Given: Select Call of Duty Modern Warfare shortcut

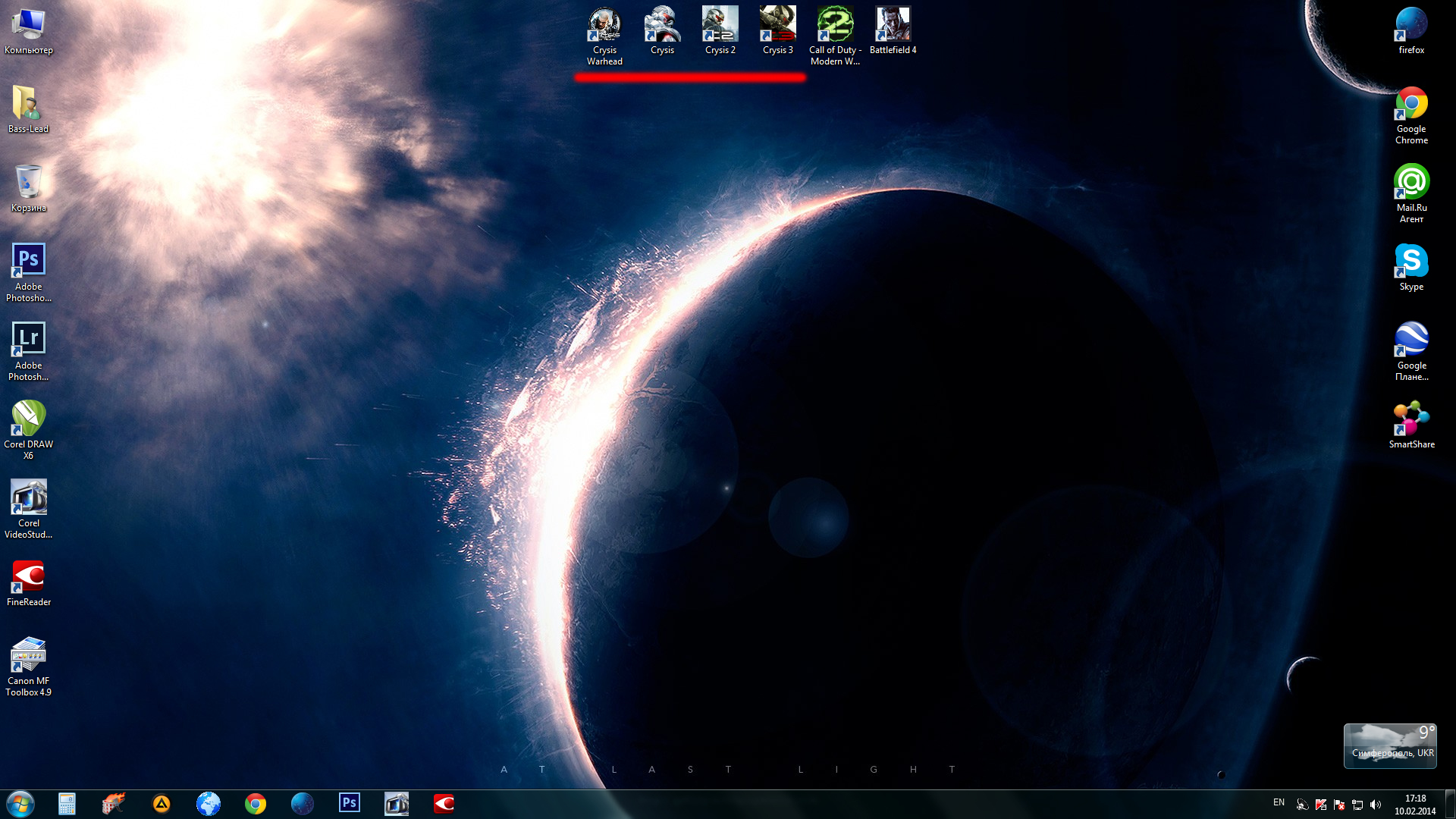Looking at the screenshot, I should tap(835, 36).
